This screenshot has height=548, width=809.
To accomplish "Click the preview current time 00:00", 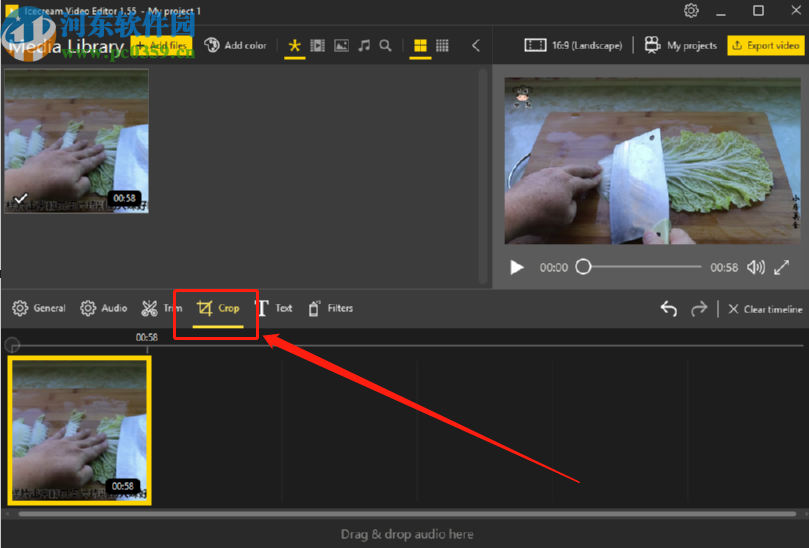I will click(554, 267).
